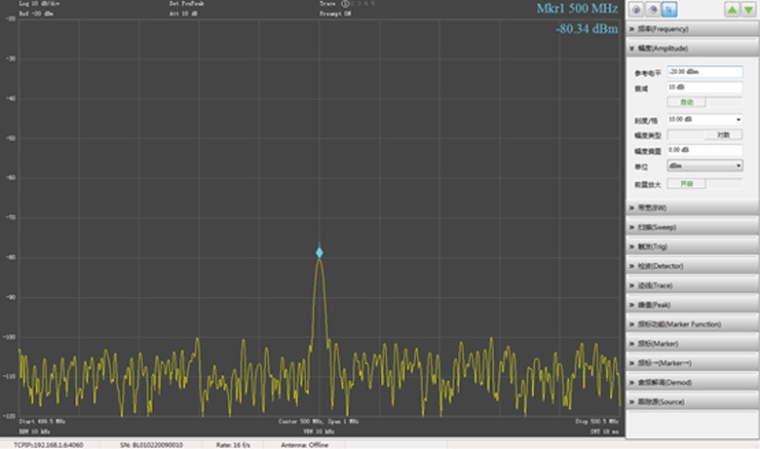
Task: Open the dBm unit dropdown
Action: [x=704, y=165]
